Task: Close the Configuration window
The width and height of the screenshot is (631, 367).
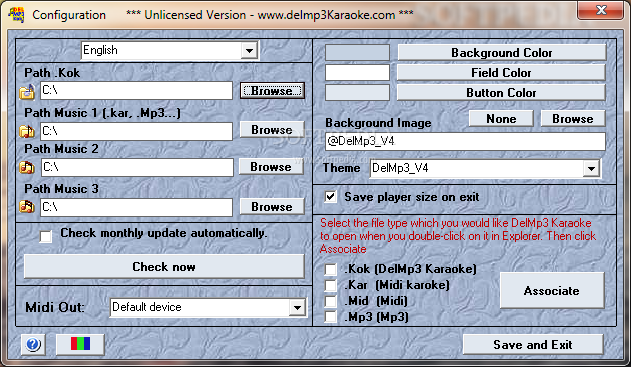Action: [x=600, y=9]
